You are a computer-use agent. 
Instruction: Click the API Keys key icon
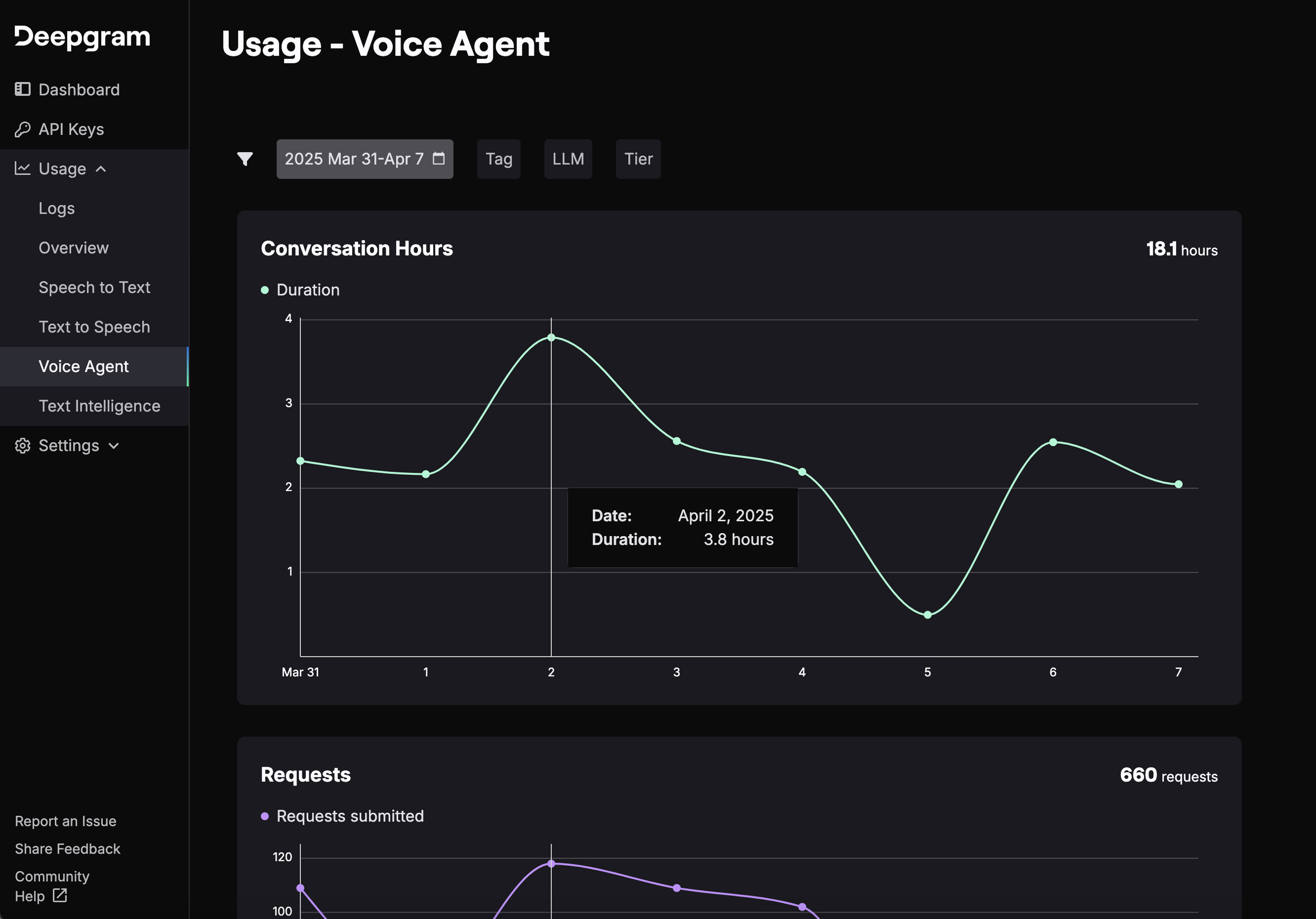coord(22,129)
